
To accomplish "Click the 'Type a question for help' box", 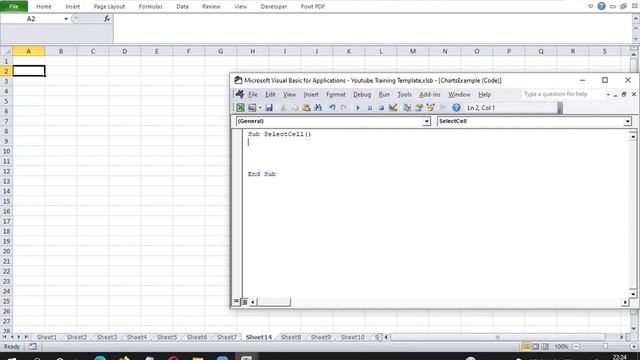I will [563, 94].
